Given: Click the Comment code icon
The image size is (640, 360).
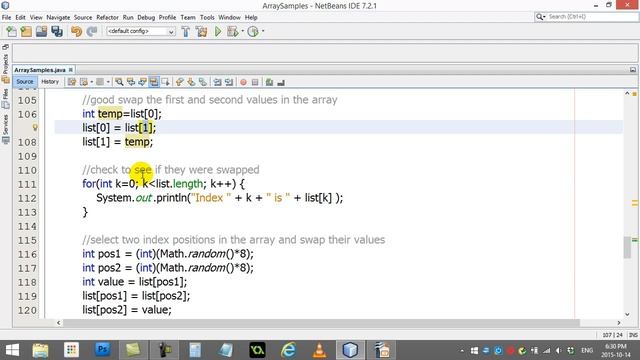Looking at the screenshot, I should (269, 82).
